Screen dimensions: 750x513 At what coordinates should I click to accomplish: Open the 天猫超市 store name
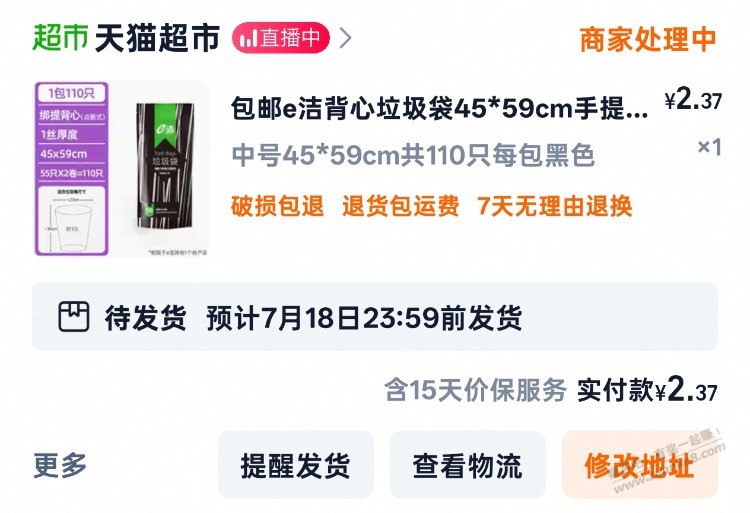157,37
